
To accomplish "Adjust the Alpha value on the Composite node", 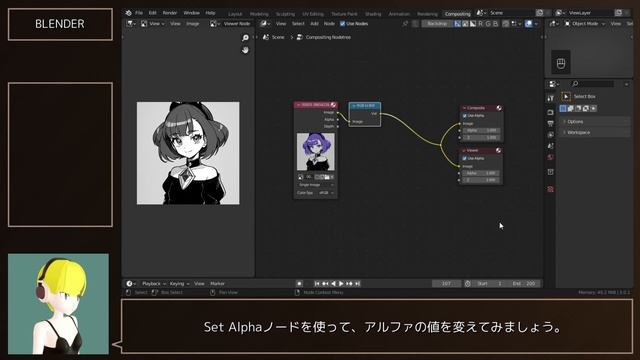I will tap(481, 131).
